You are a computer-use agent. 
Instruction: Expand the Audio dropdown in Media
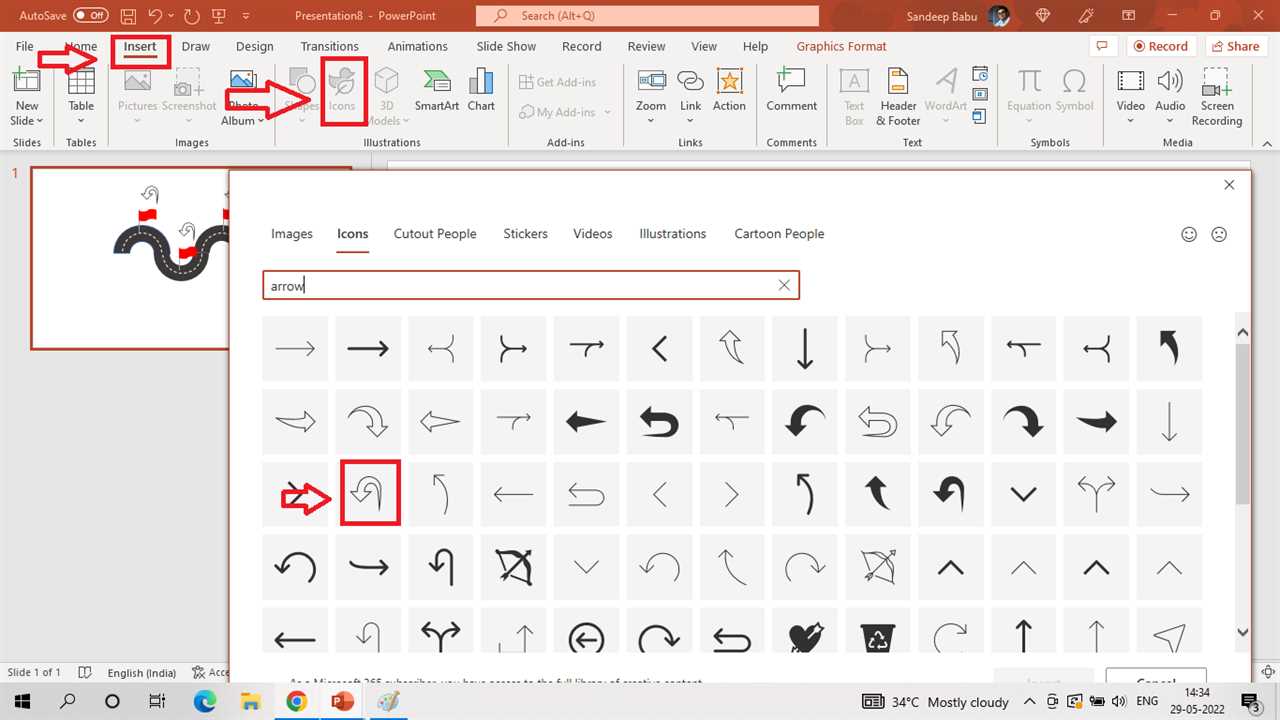(x=1170, y=121)
